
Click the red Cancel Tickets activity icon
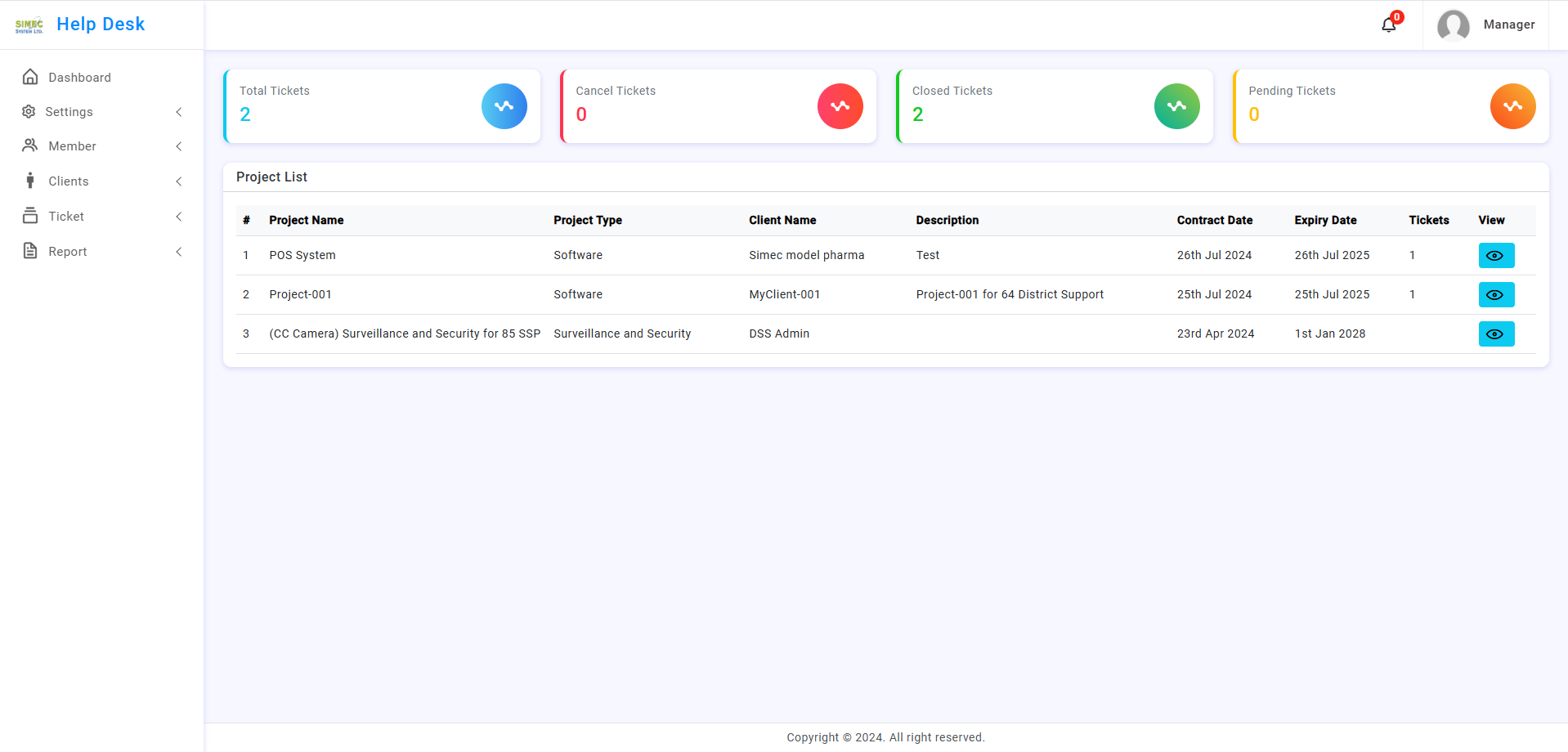840,106
